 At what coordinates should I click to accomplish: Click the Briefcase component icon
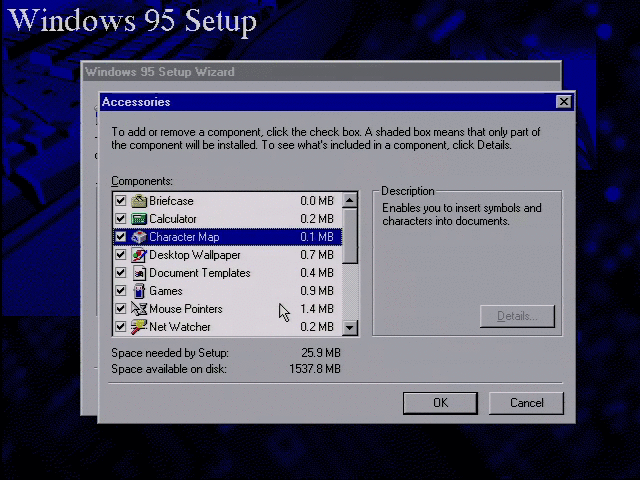[139, 201]
